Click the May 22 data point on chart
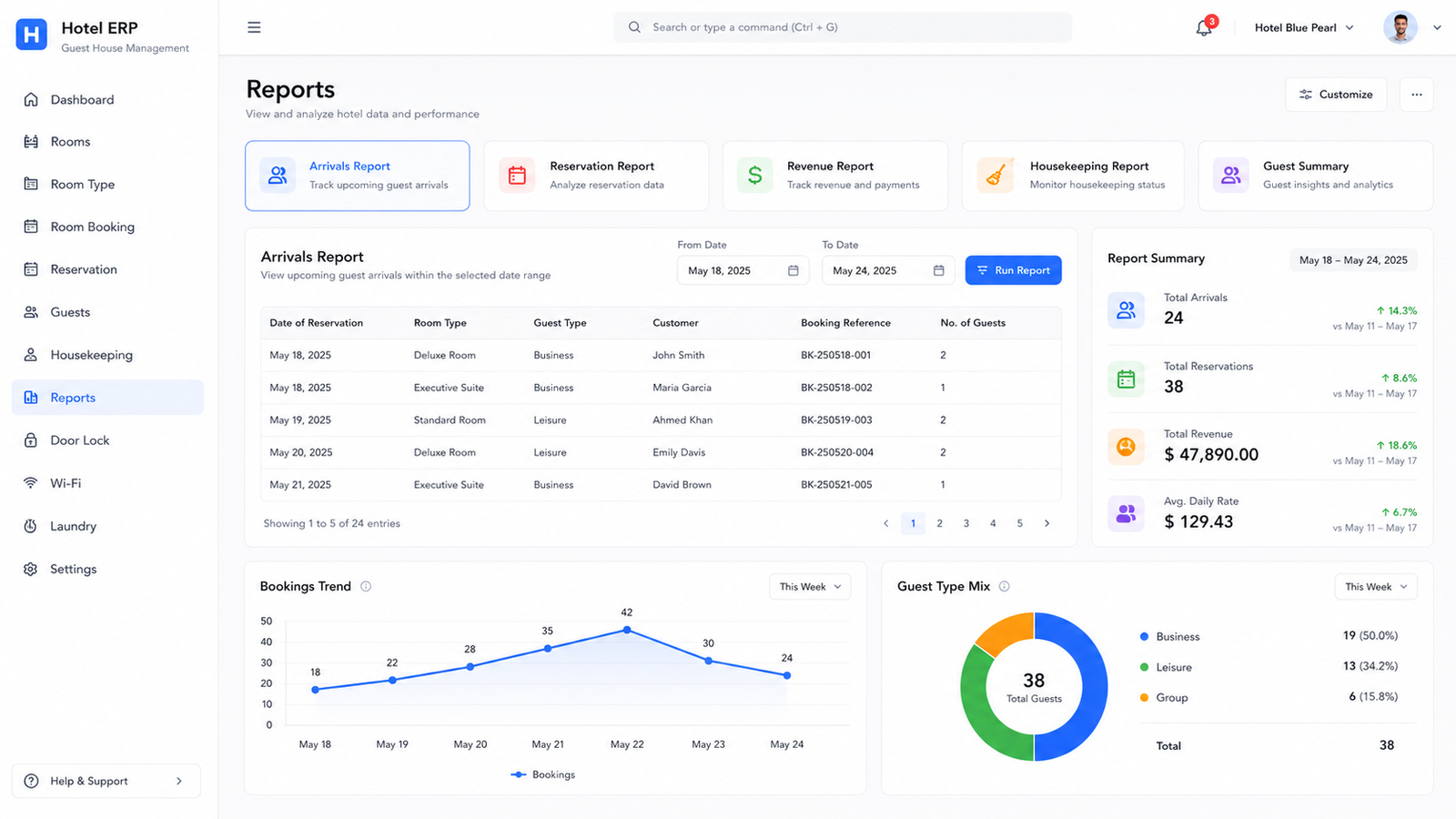The image size is (1456, 819). [x=627, y=630]
